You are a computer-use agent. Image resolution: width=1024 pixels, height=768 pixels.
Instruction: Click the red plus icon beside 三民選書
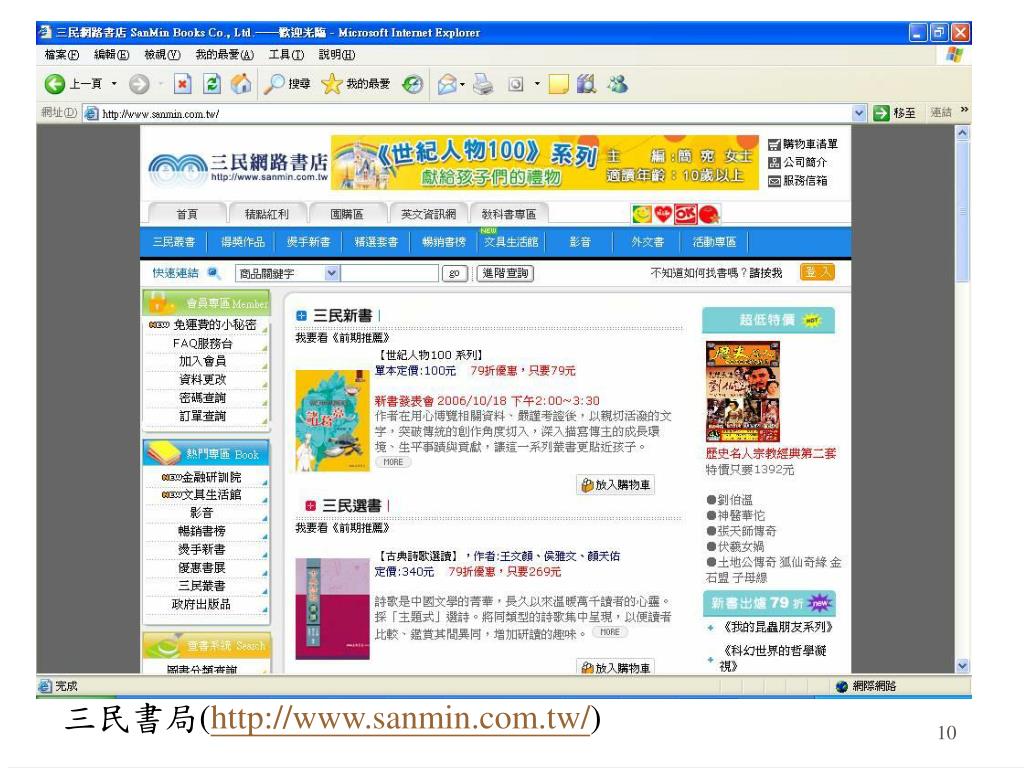(311, 505)
